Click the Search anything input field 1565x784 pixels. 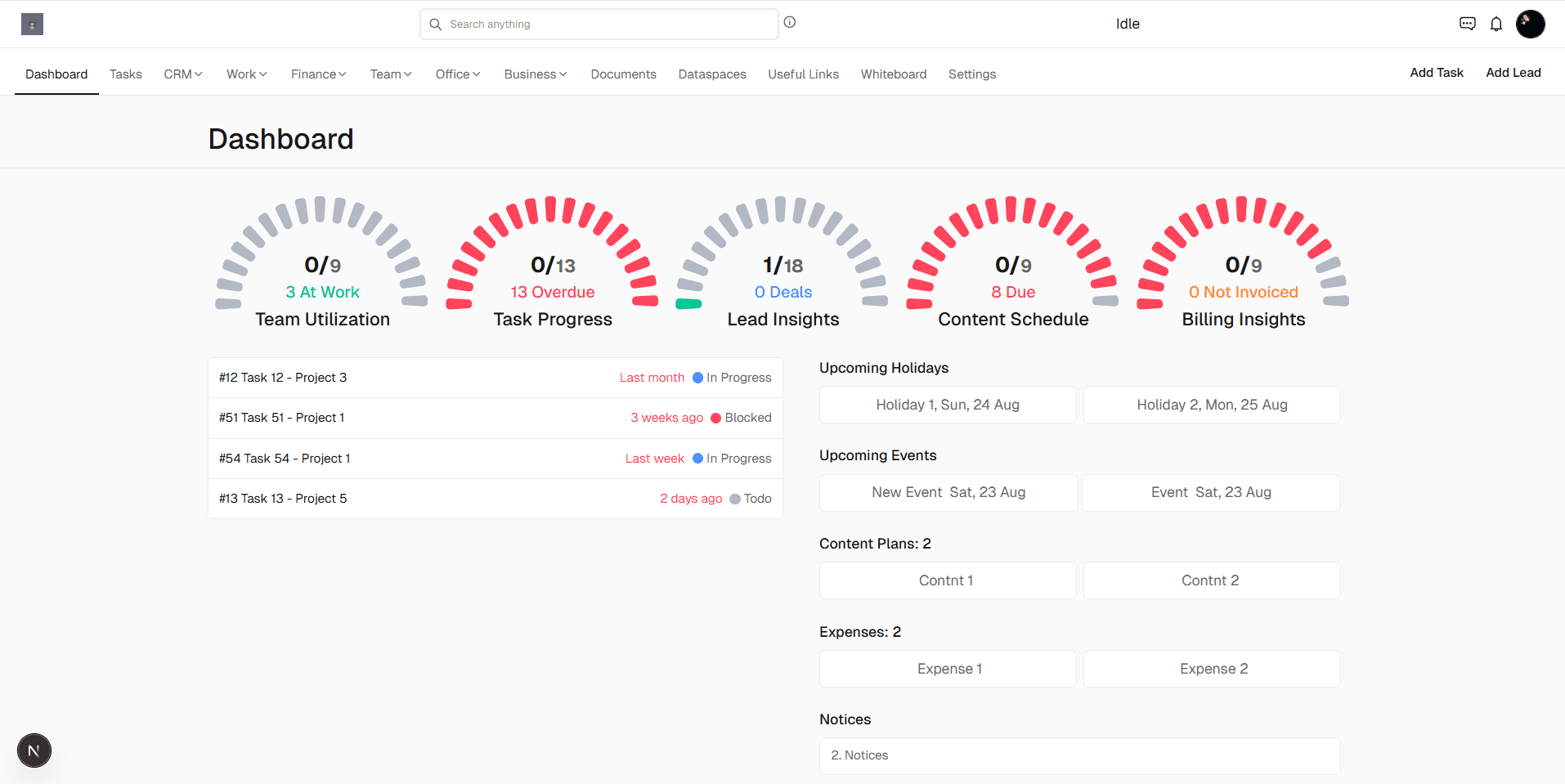(599, 24)
